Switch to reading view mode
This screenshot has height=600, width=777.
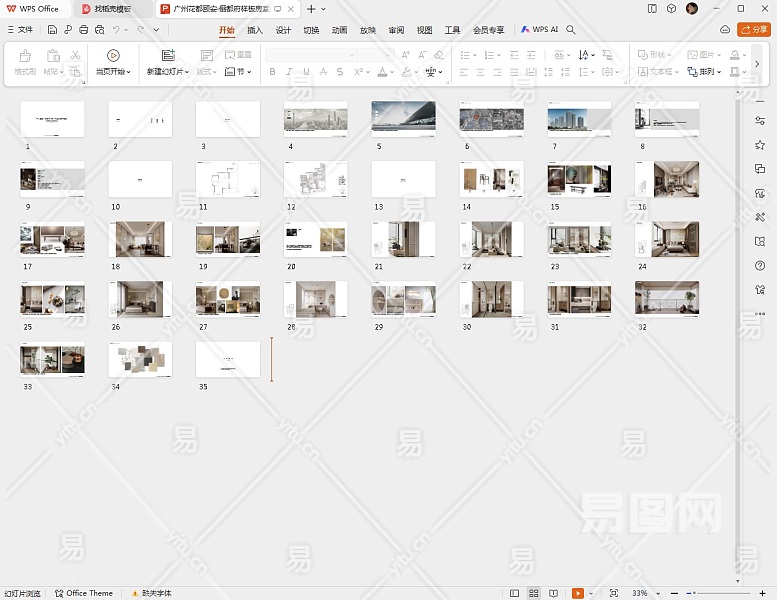click(x=553, y=593)
